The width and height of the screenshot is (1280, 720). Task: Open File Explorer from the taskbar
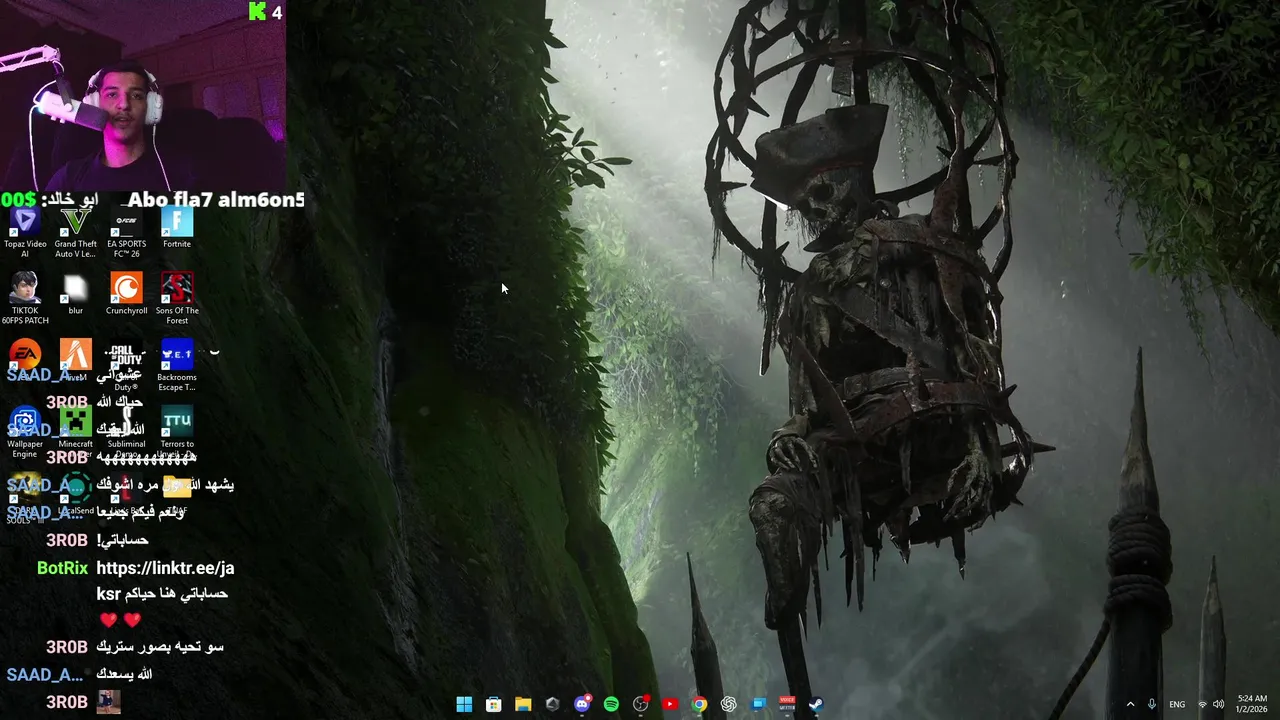pos(523,704)
